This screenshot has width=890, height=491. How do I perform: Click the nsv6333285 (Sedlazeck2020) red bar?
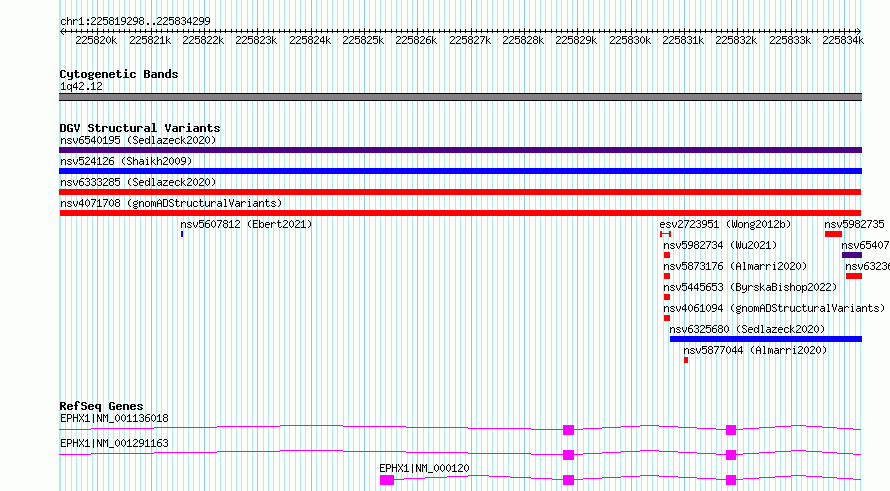[460, 192]
